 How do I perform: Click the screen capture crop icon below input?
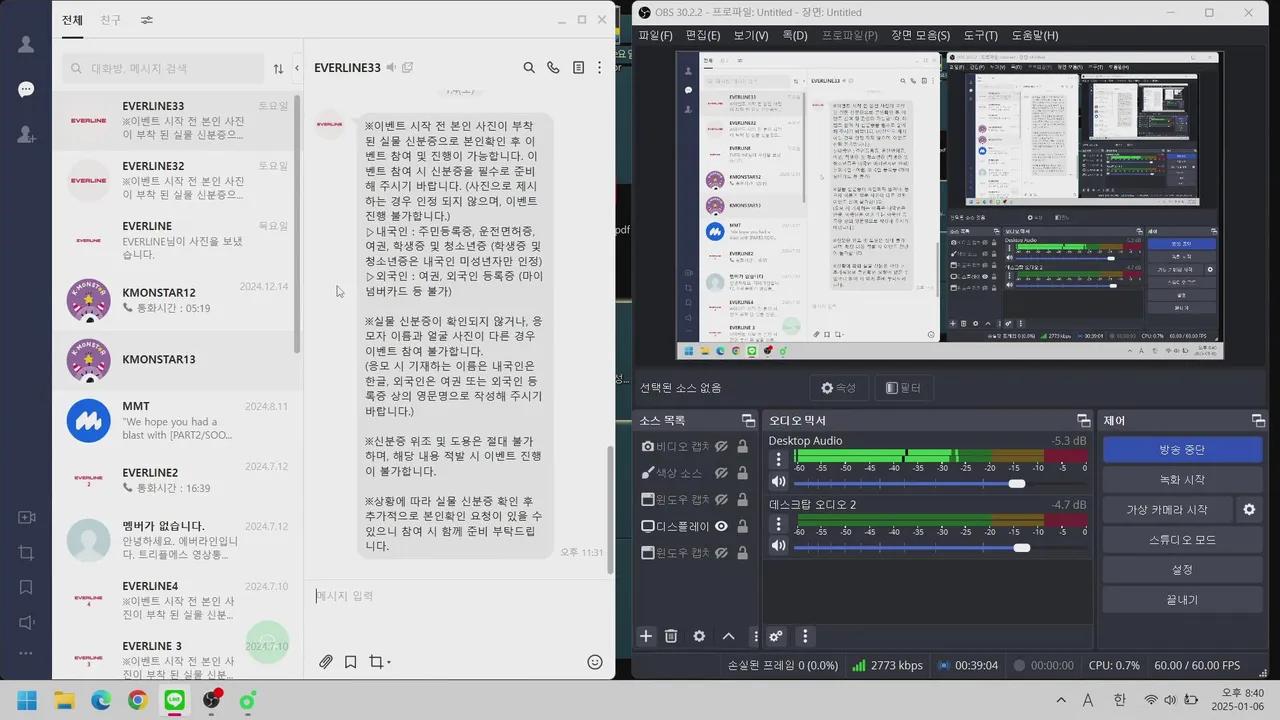(x=376, y=662)
